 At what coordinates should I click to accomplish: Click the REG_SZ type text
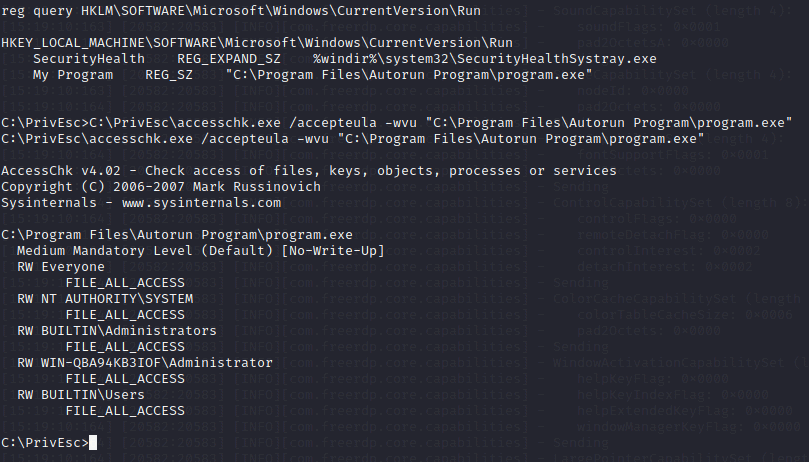click(169, 75)
